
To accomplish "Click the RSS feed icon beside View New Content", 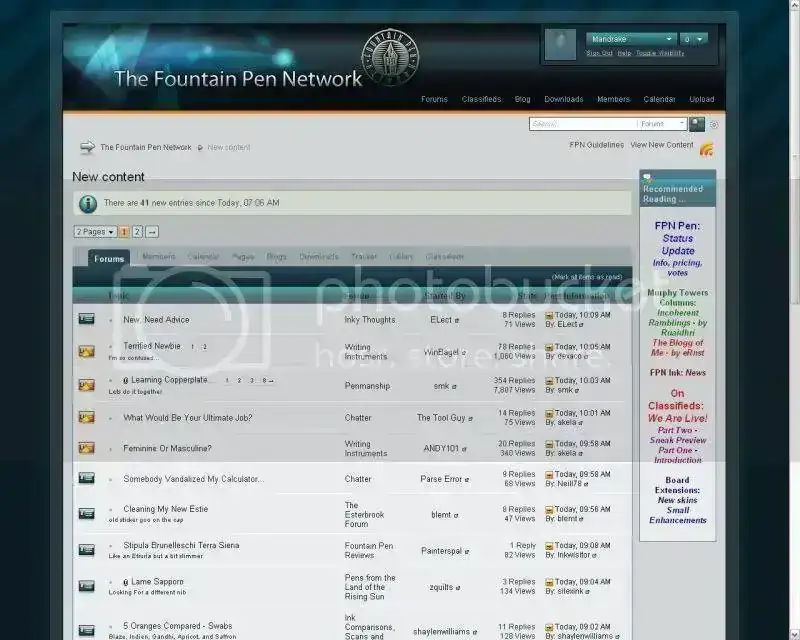I will 706,146.
